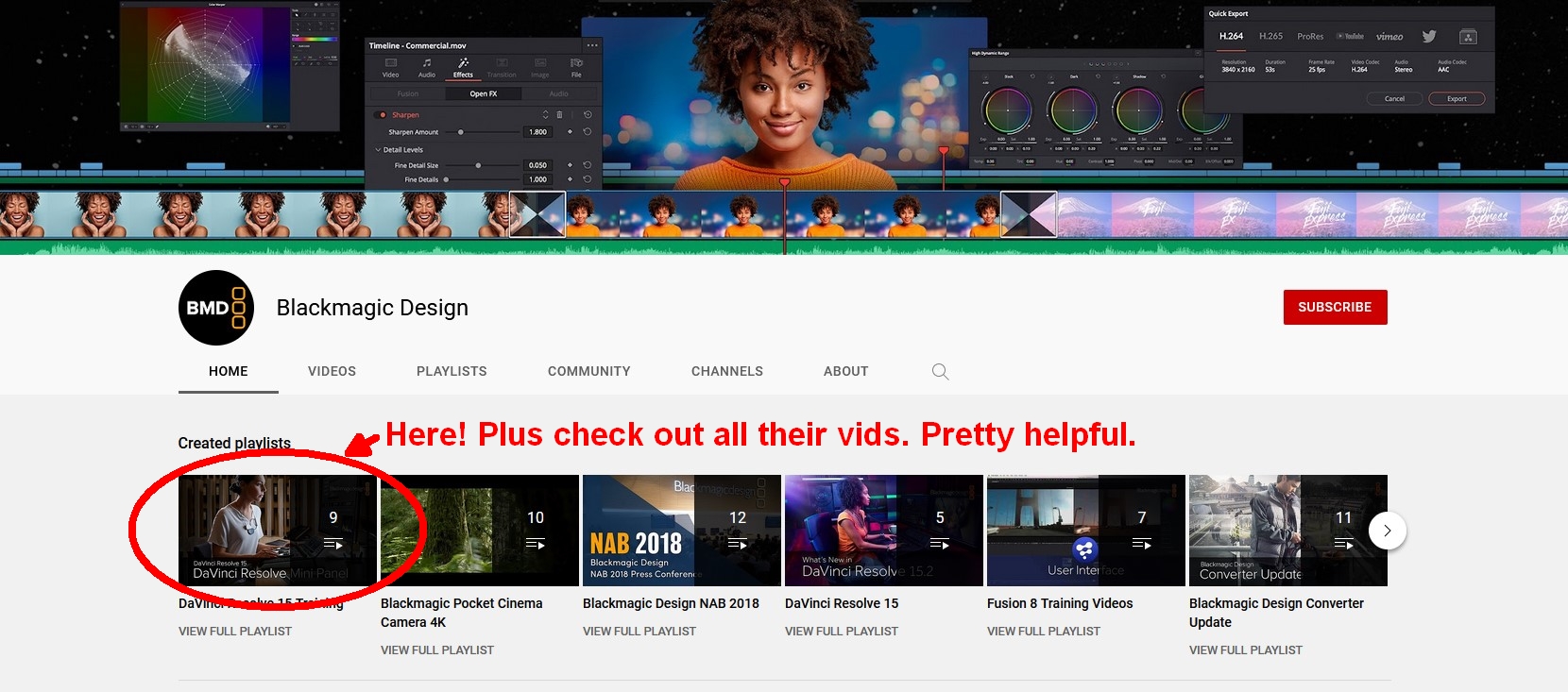This screenshot has height=692, width=1568.
Task: Click the trash icon beside Sharpen
Action: coord(559,115)
